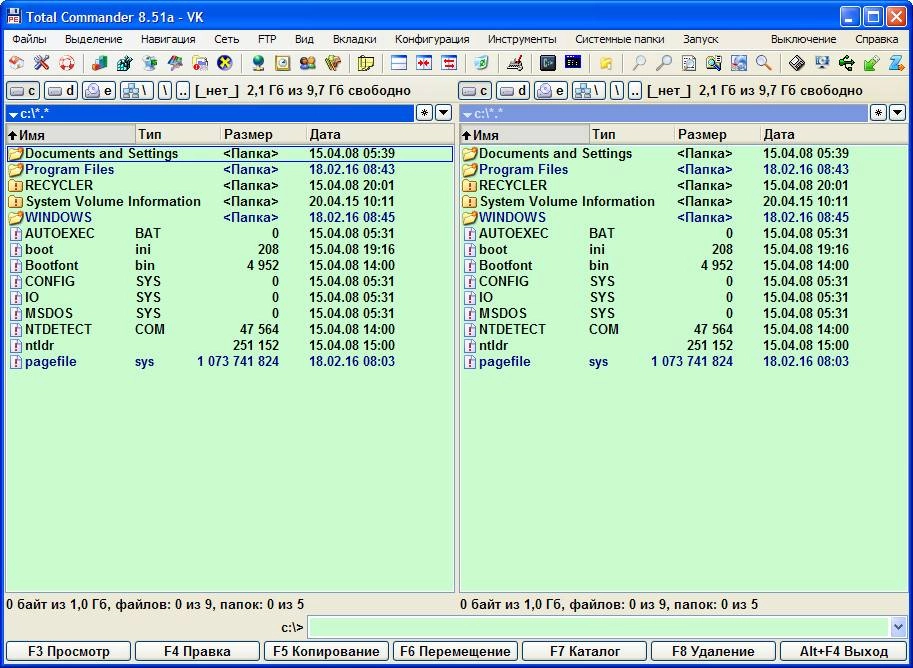
Task: Select NTDETECT in the right panel
Action: [684, 330]
